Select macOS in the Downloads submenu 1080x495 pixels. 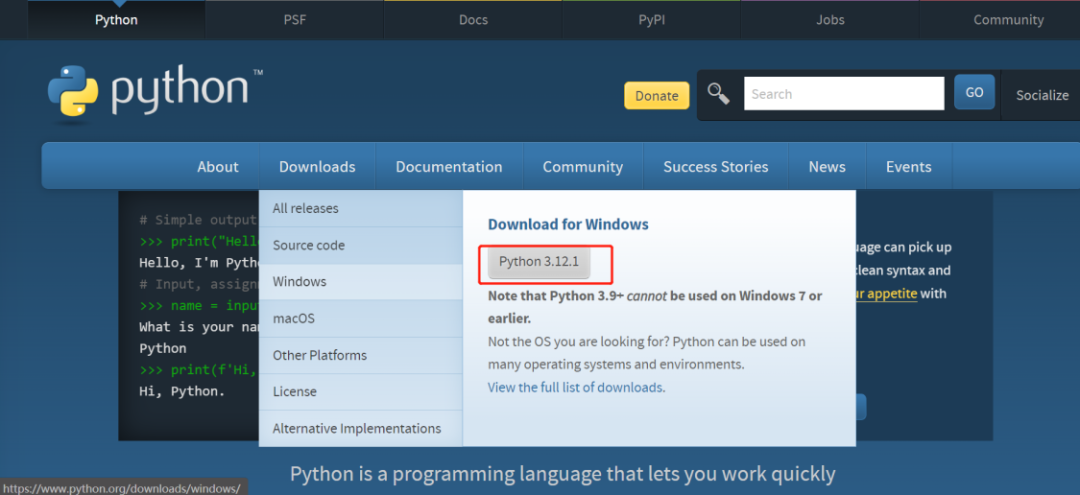[293, 318]
